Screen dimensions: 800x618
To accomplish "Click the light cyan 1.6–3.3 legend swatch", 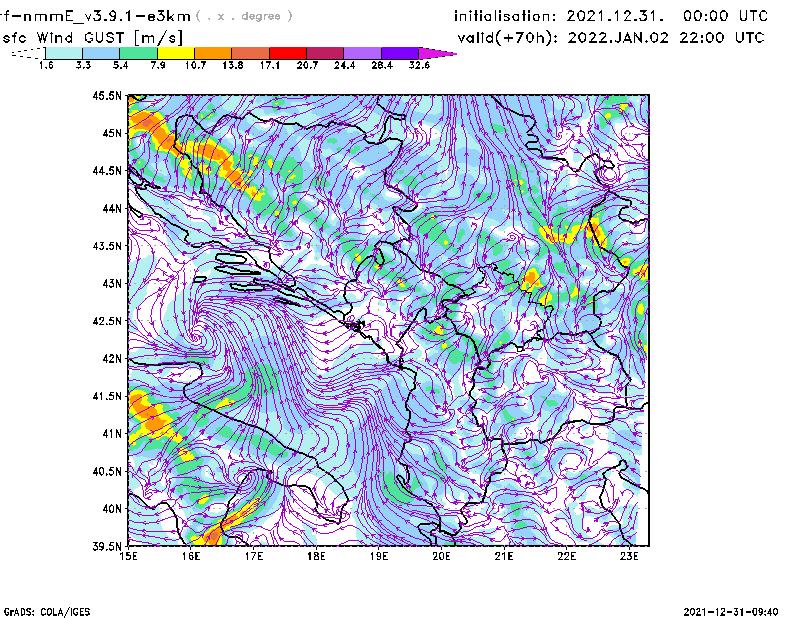I will 64,53.
